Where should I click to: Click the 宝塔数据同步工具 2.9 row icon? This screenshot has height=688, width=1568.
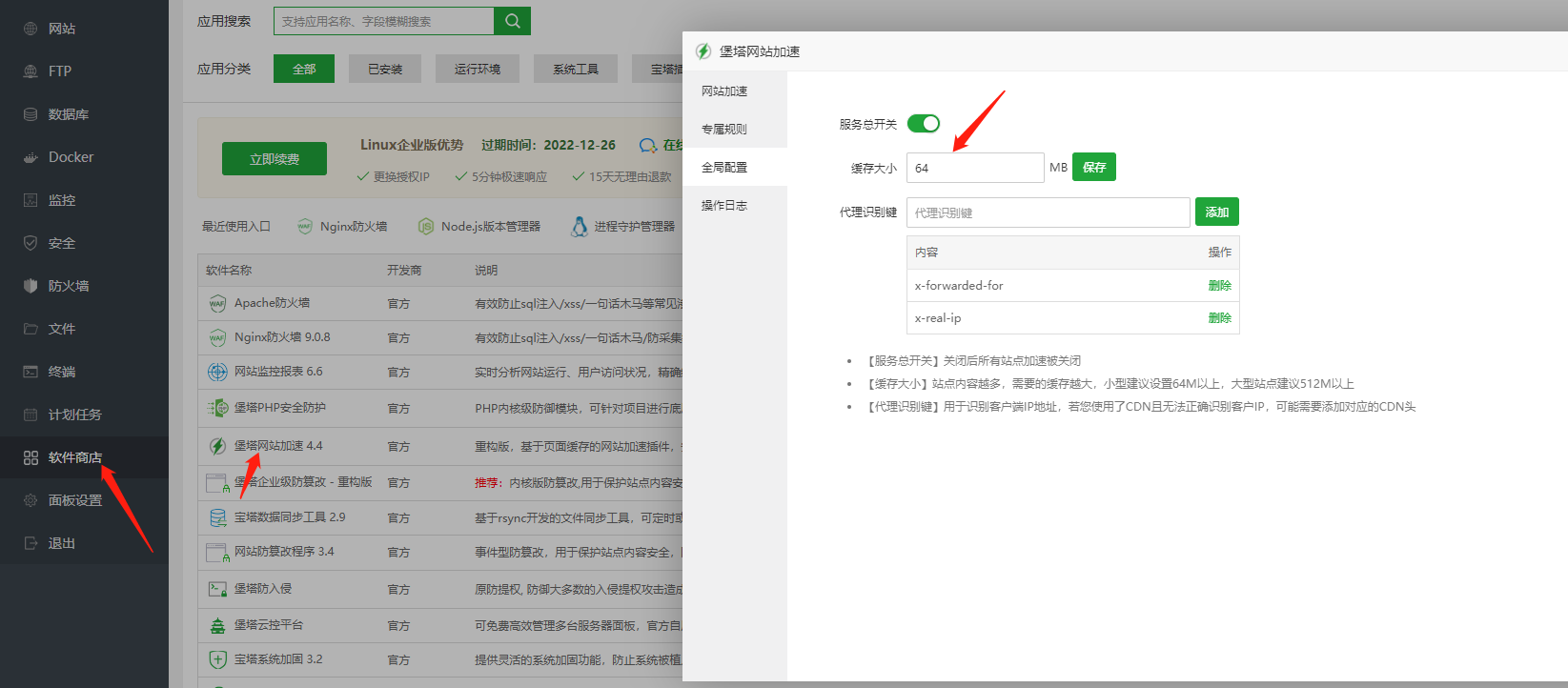pos(217,517)
